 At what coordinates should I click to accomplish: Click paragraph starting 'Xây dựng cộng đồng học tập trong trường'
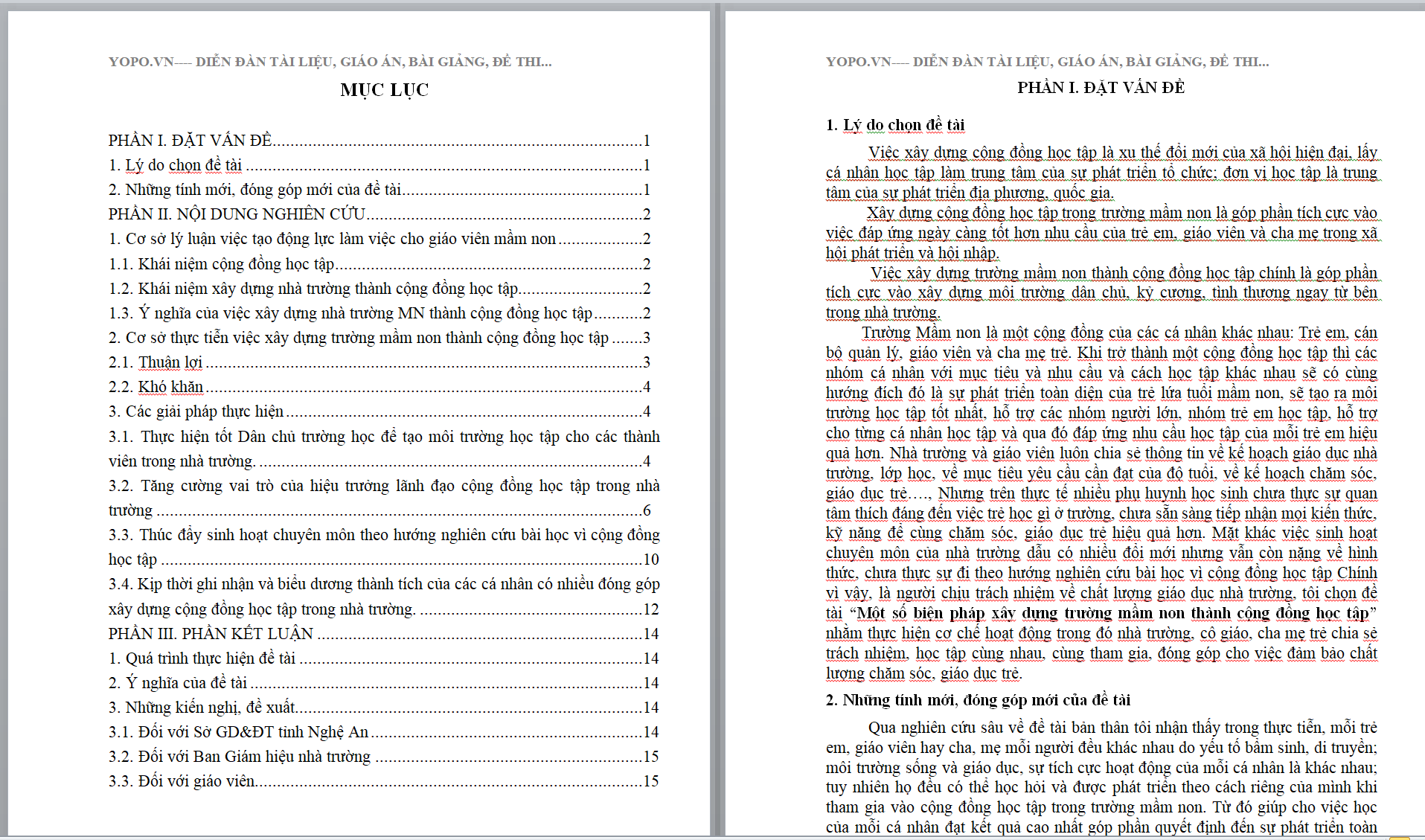point(1101,233)
